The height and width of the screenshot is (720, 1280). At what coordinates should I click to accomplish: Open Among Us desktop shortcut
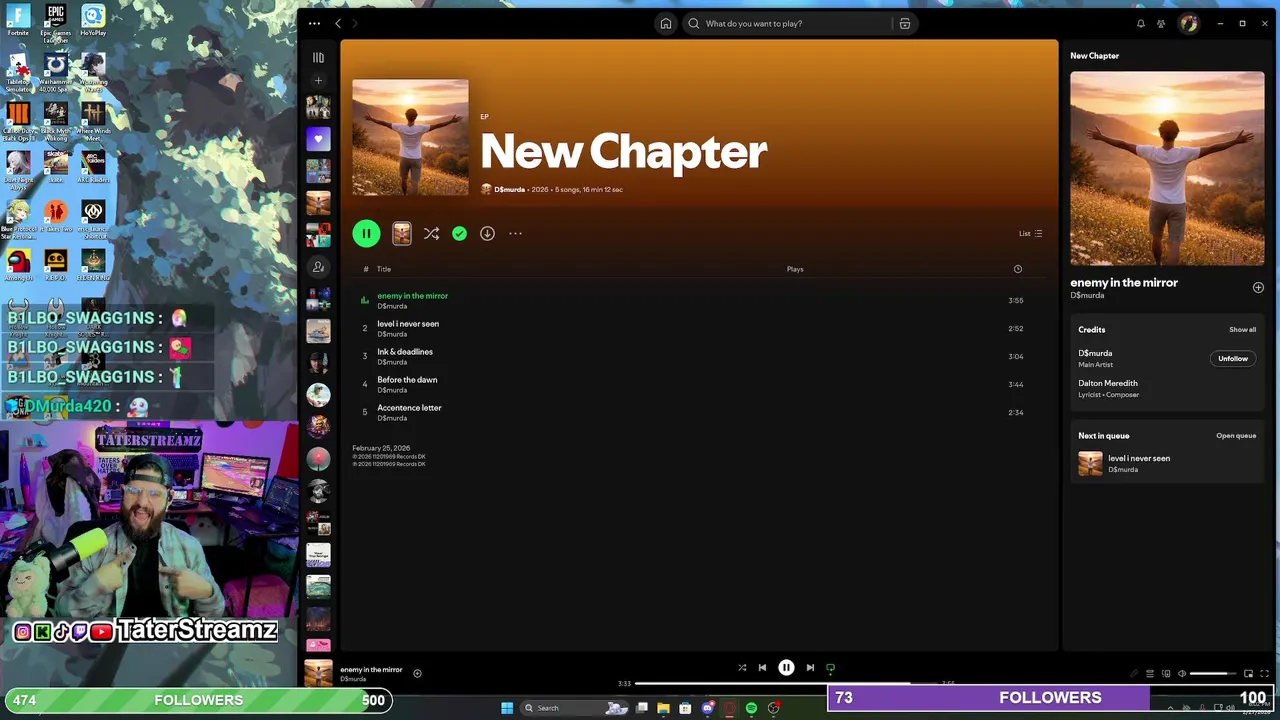point(18,264)
